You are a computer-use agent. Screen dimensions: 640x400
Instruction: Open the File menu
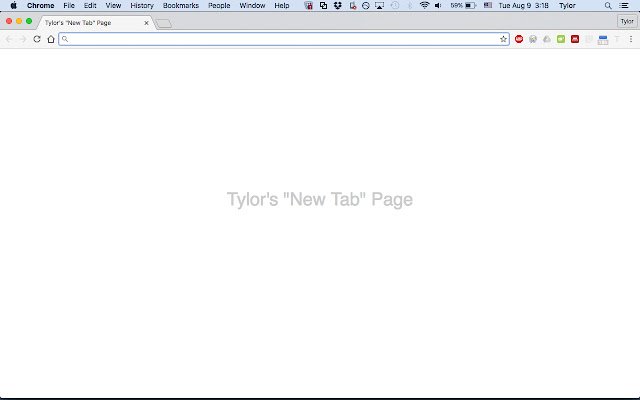tap(69, 6)
